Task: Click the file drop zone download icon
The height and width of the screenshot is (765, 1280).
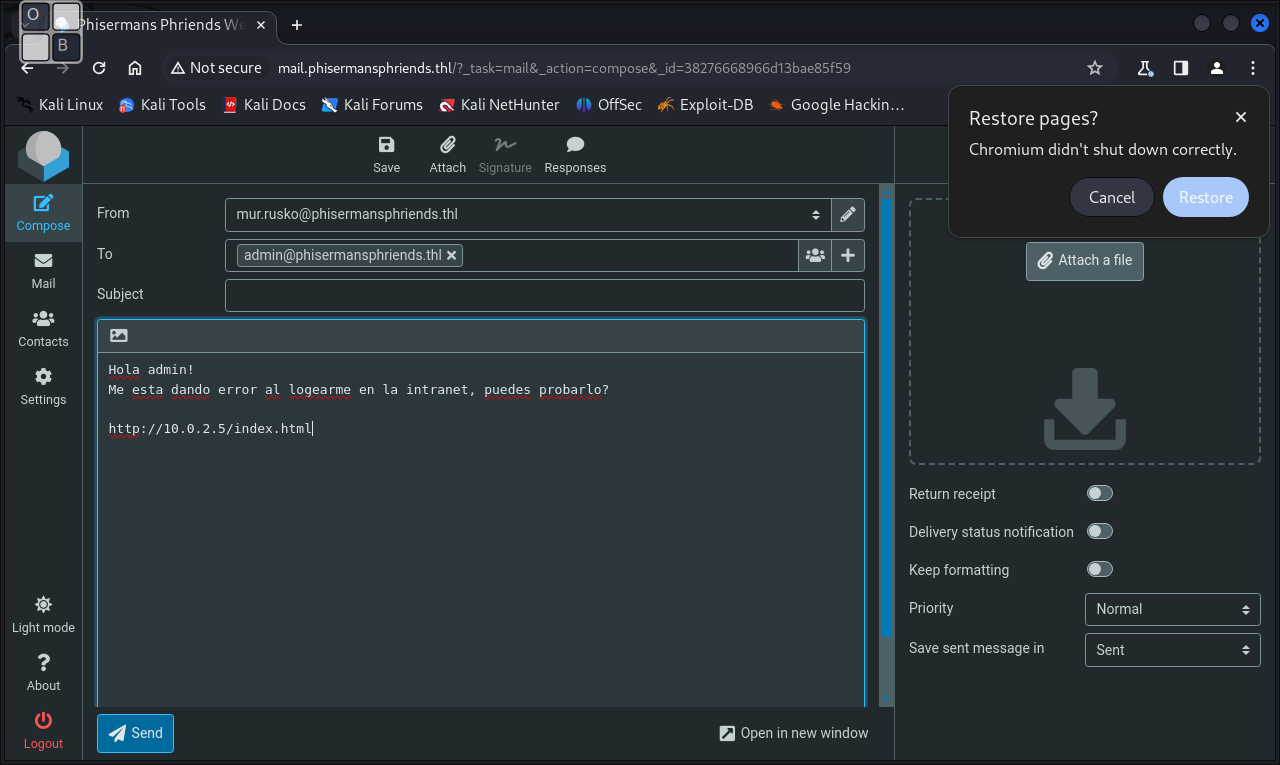Action: pos(1085,408)
